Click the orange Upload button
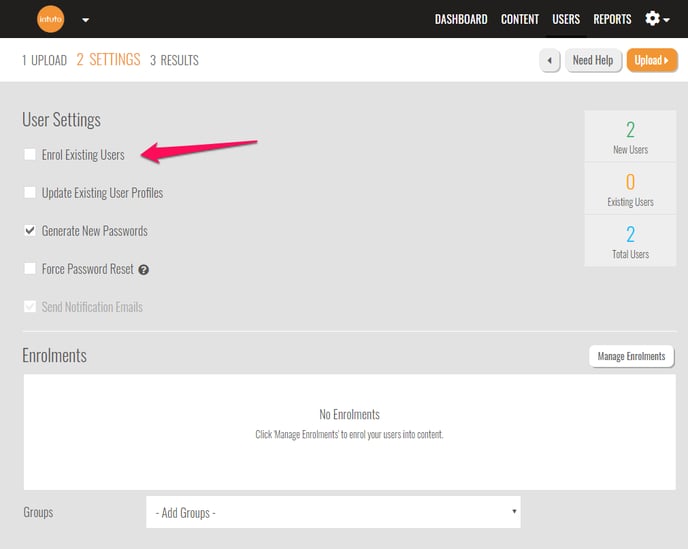Image resolution: width=688 pixels, height=549 pixels. 652,60
